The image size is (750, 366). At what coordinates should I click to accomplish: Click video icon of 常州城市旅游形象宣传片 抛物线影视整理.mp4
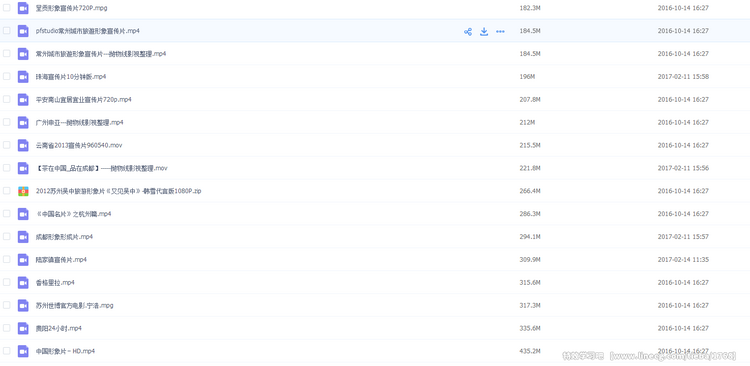pyautogui.click(x=23, y=54)
